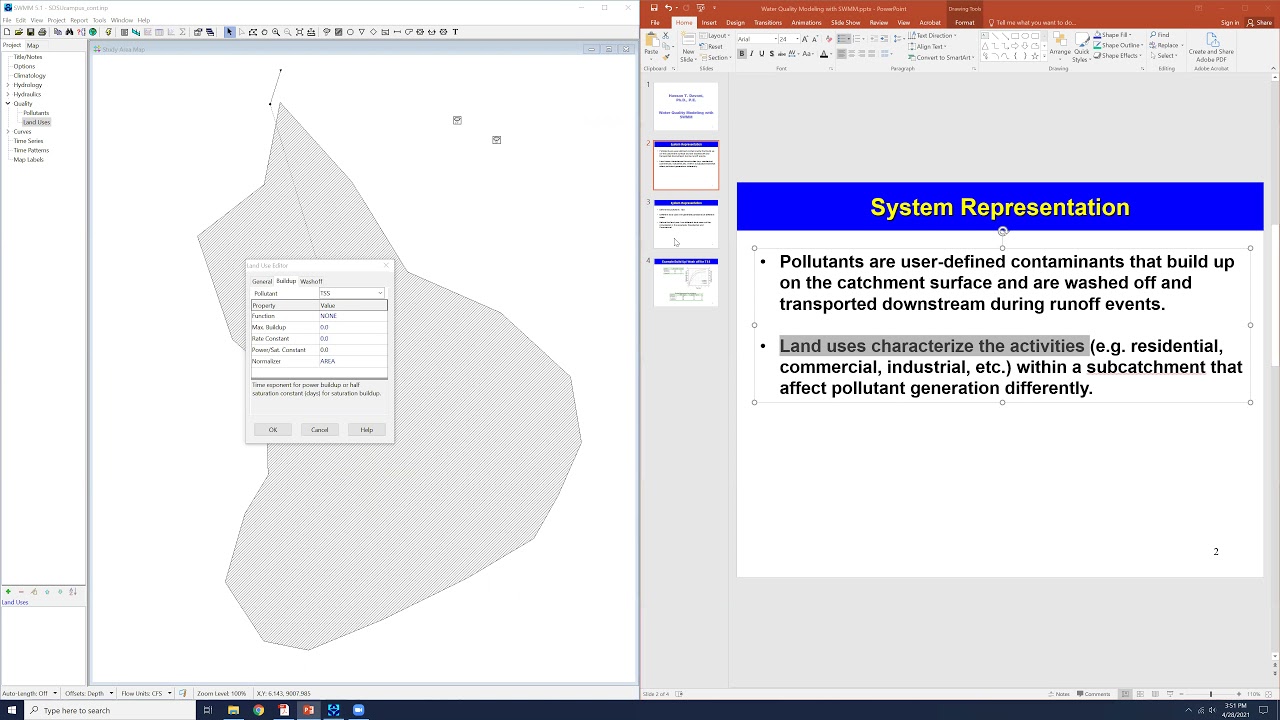Open PowerPoint from the taskbar
The width and height of the screenshot is (1280, 720).
coord(308,710)
